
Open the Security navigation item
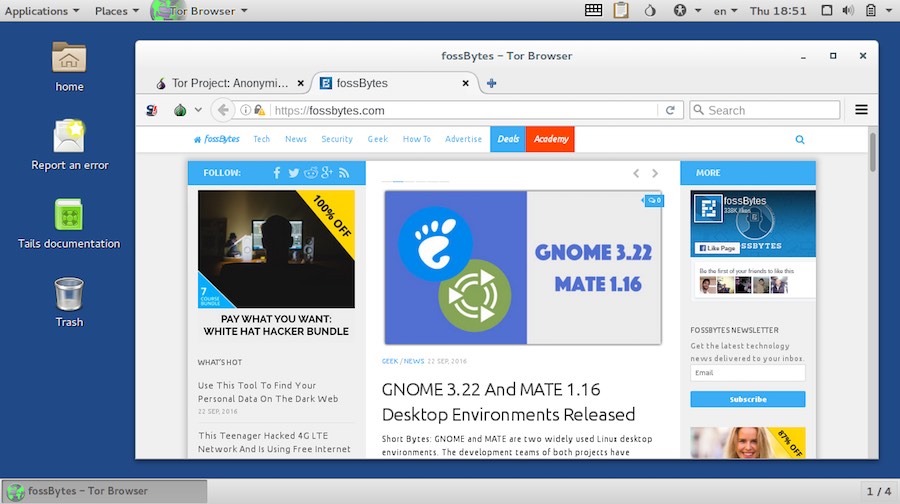pyautogui.click(x=337, y=139)
